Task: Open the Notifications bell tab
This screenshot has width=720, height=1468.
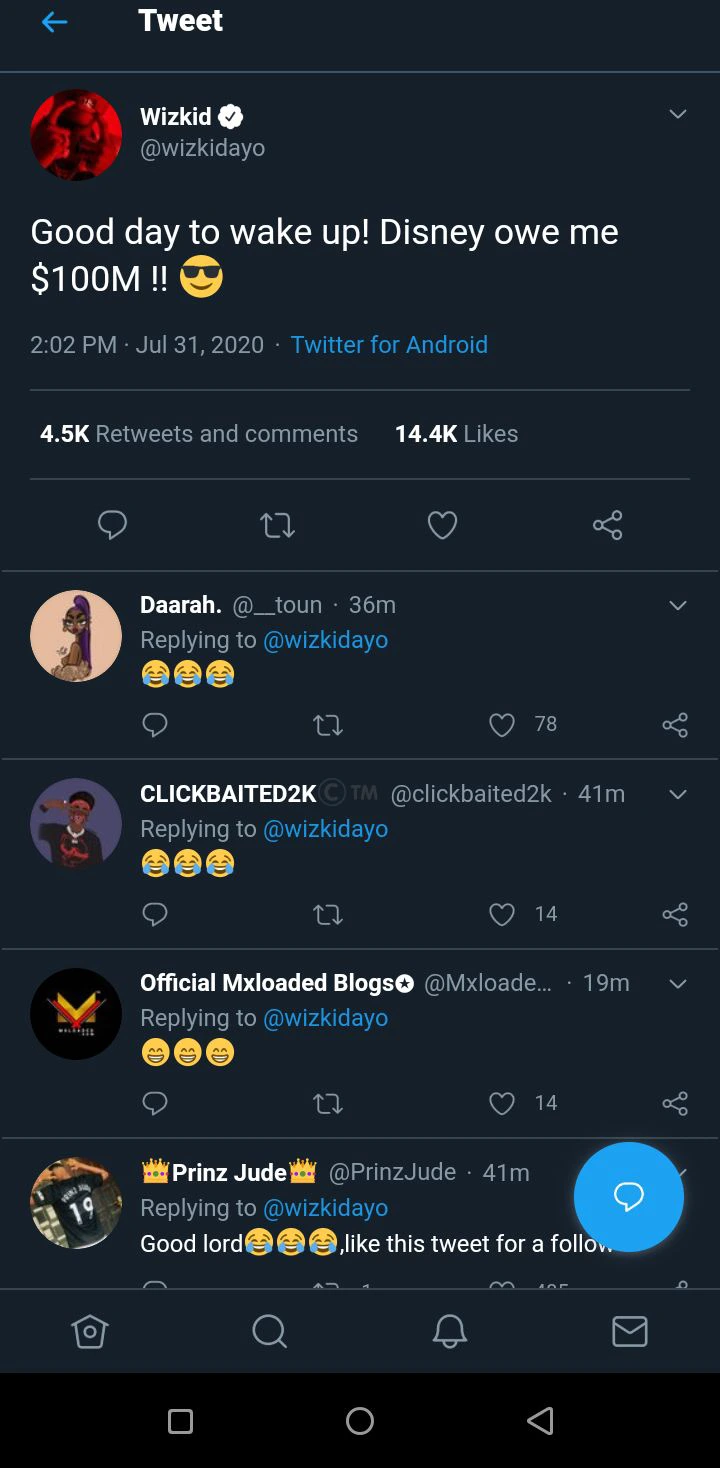Action: click(x=449, y=1331)
